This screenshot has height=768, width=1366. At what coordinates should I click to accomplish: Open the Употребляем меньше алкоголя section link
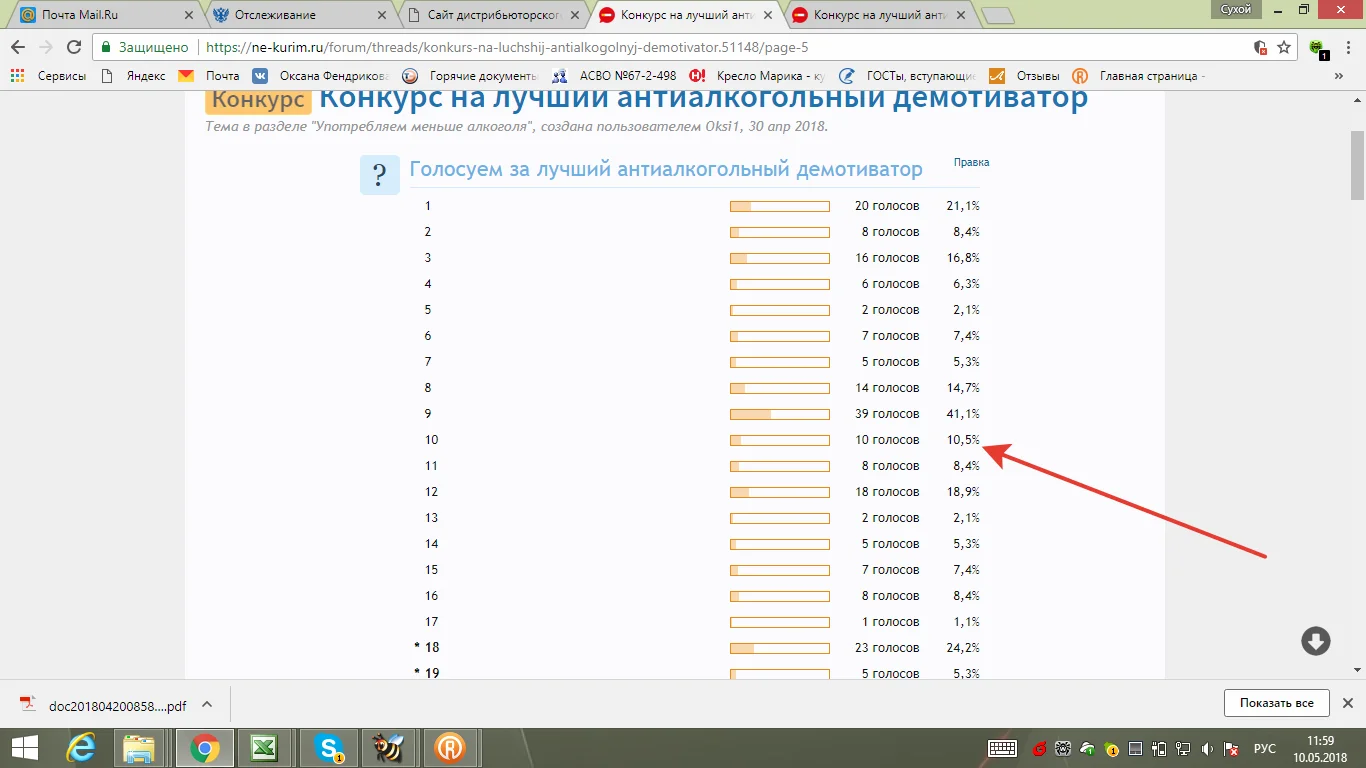tap(423, 126)
